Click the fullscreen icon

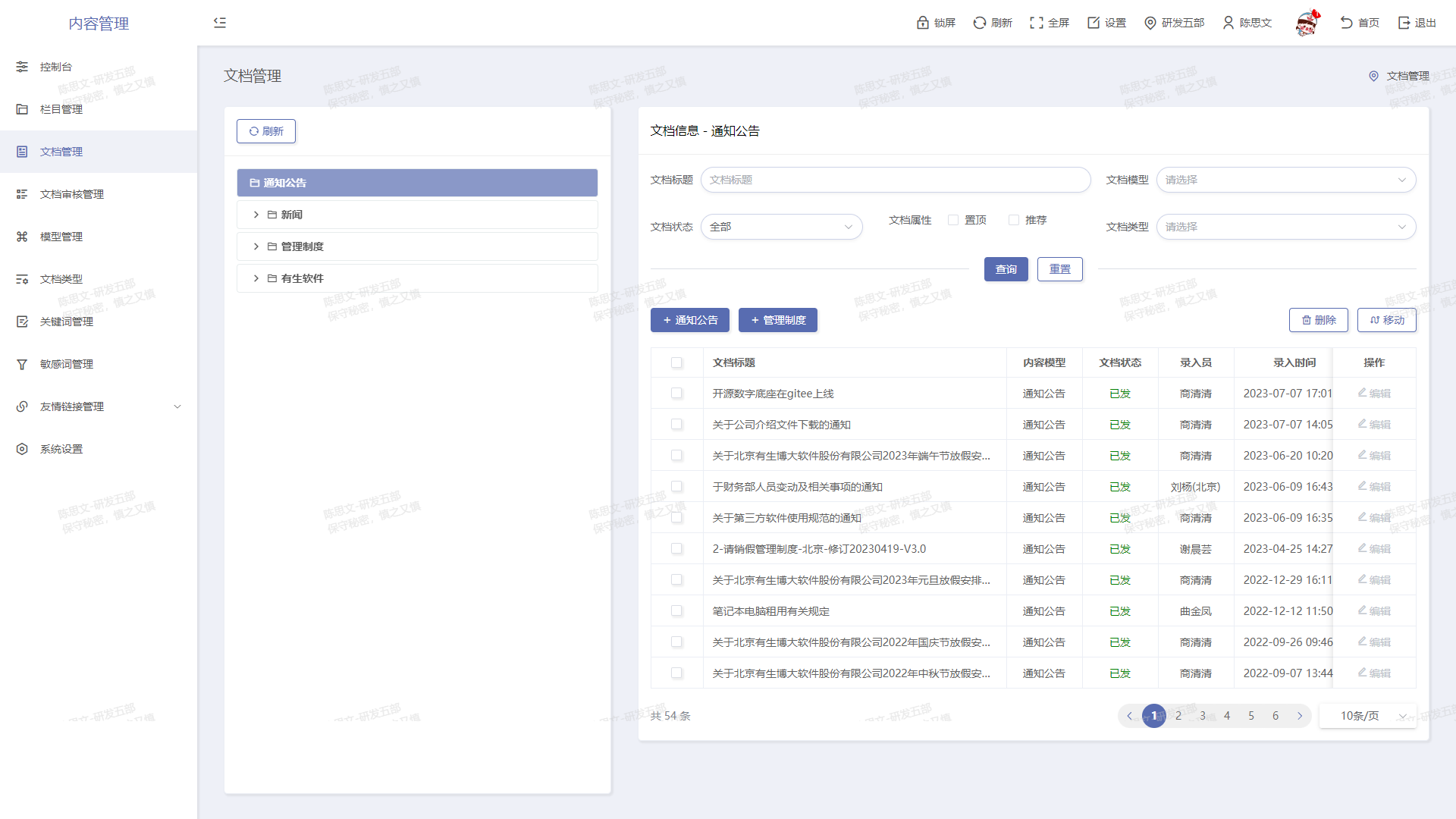point(1036,23)
